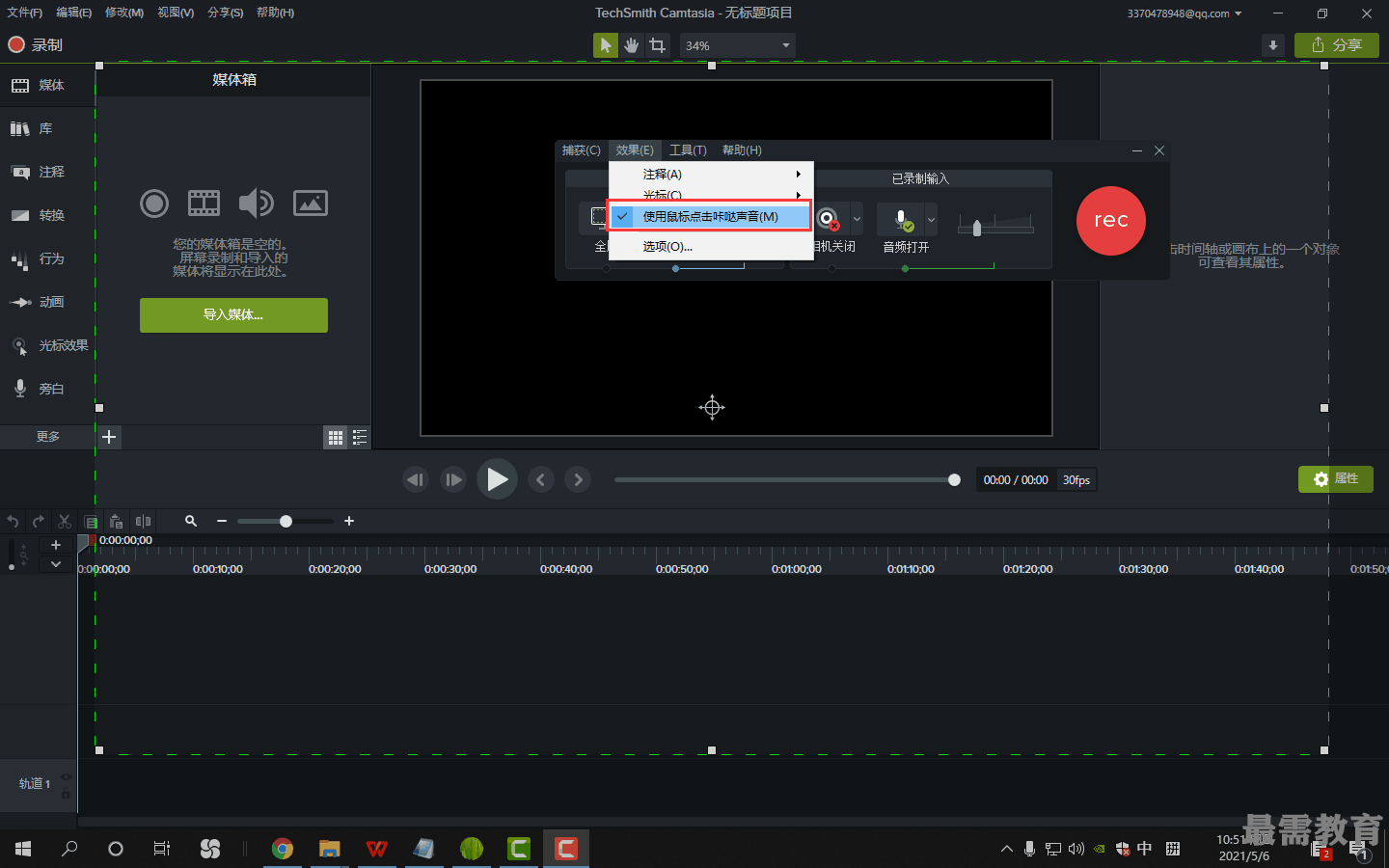The width and height of the screenshot is (1389, 868).
Task: Add media with the plus icon below bin
Action: (109, 437)
